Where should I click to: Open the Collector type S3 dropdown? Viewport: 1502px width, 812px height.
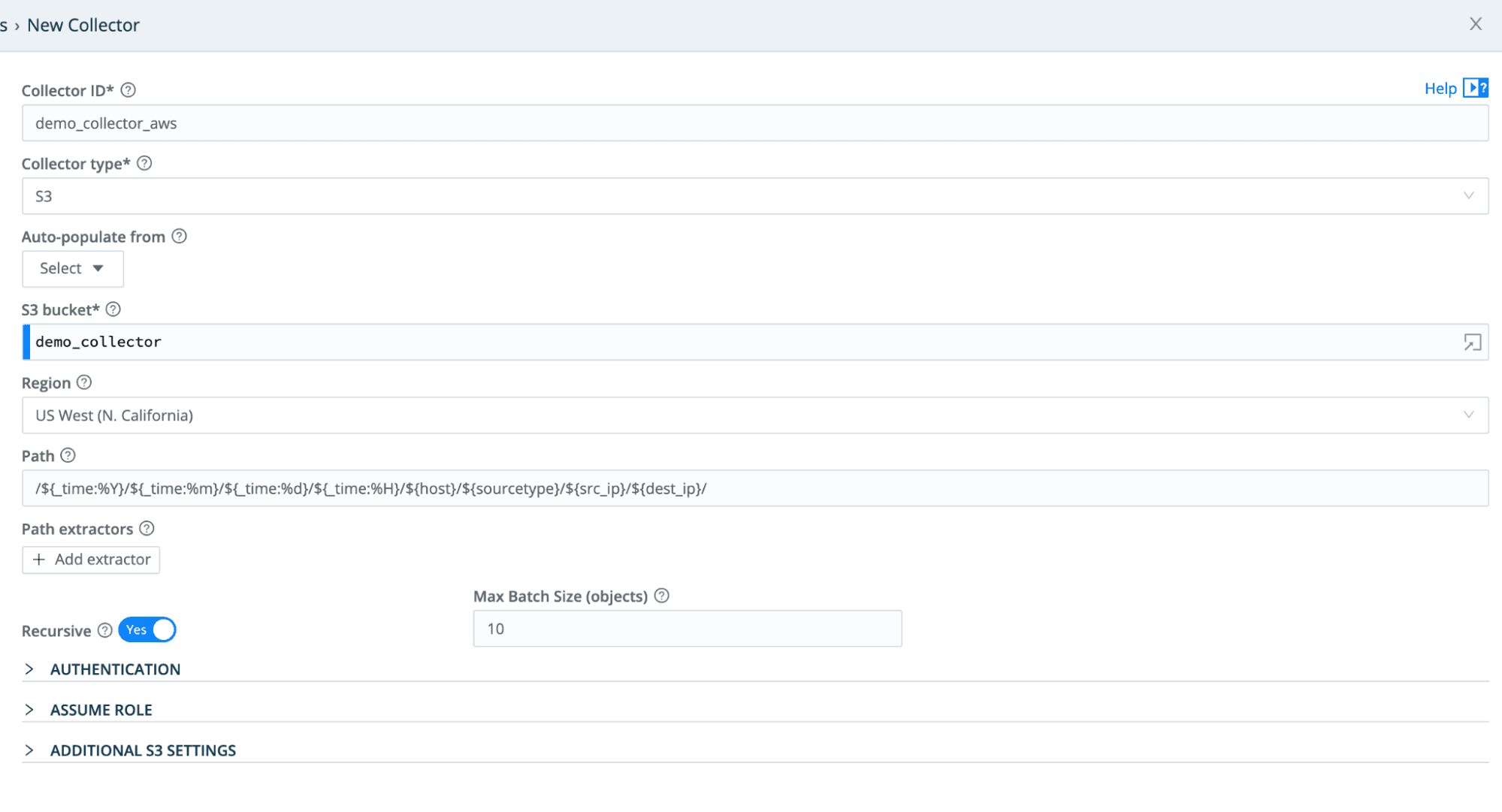754,196
